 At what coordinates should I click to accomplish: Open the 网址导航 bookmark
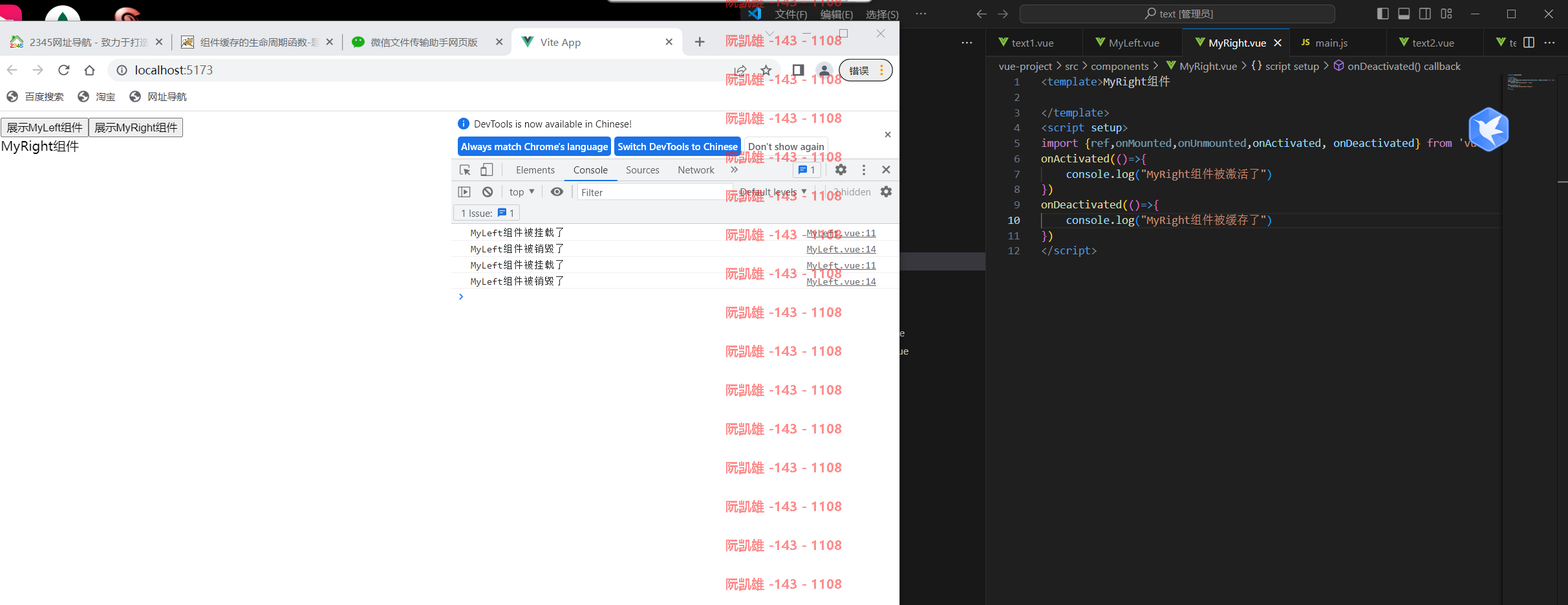coord(158,96)
